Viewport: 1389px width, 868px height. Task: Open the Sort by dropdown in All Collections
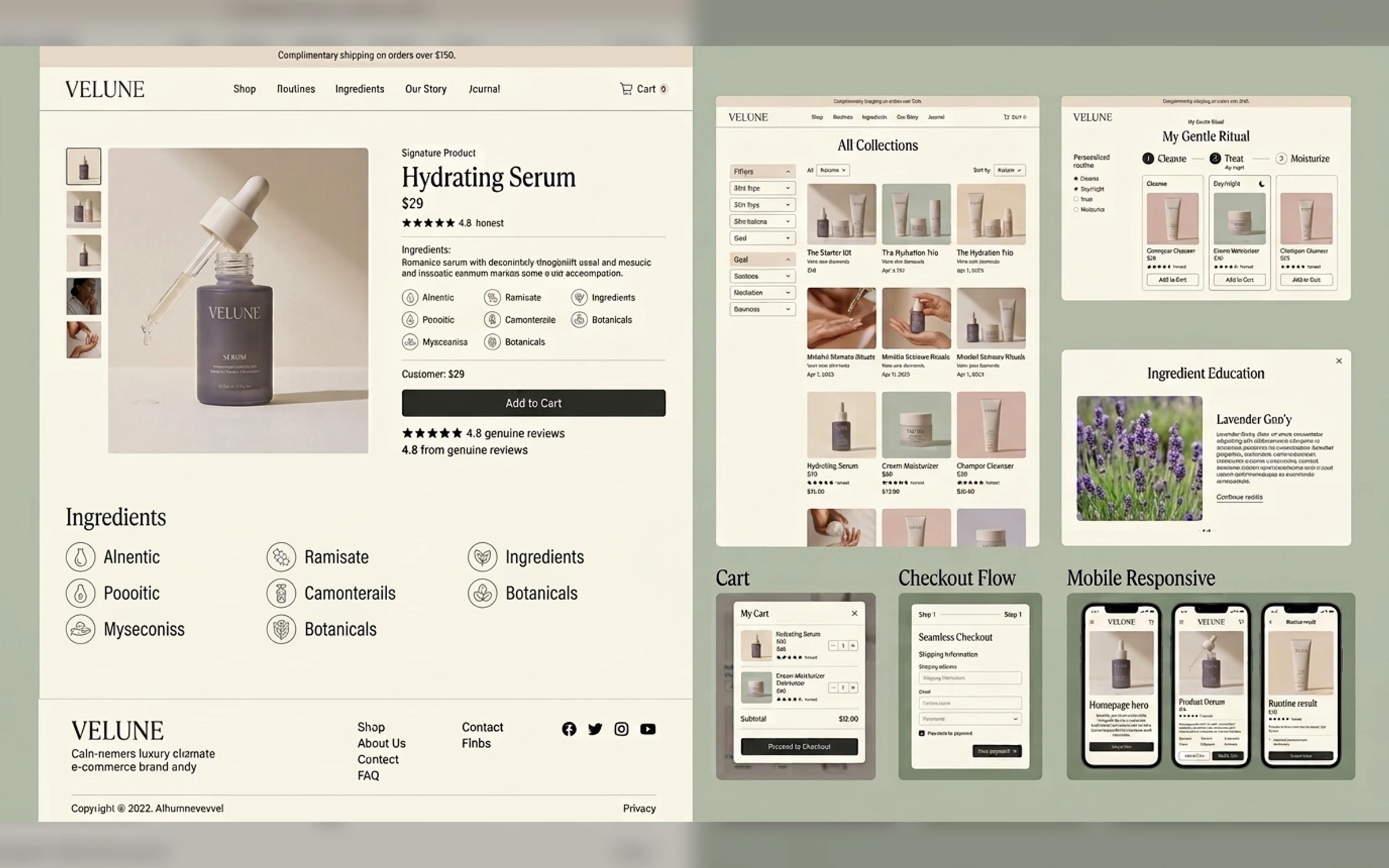point(1009,170)
